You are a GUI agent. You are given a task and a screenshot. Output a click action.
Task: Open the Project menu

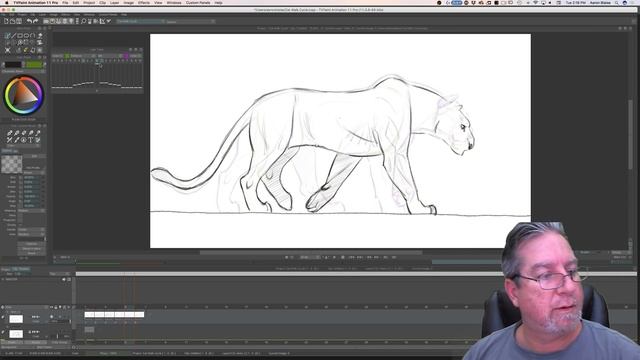[x=89, y=2]
